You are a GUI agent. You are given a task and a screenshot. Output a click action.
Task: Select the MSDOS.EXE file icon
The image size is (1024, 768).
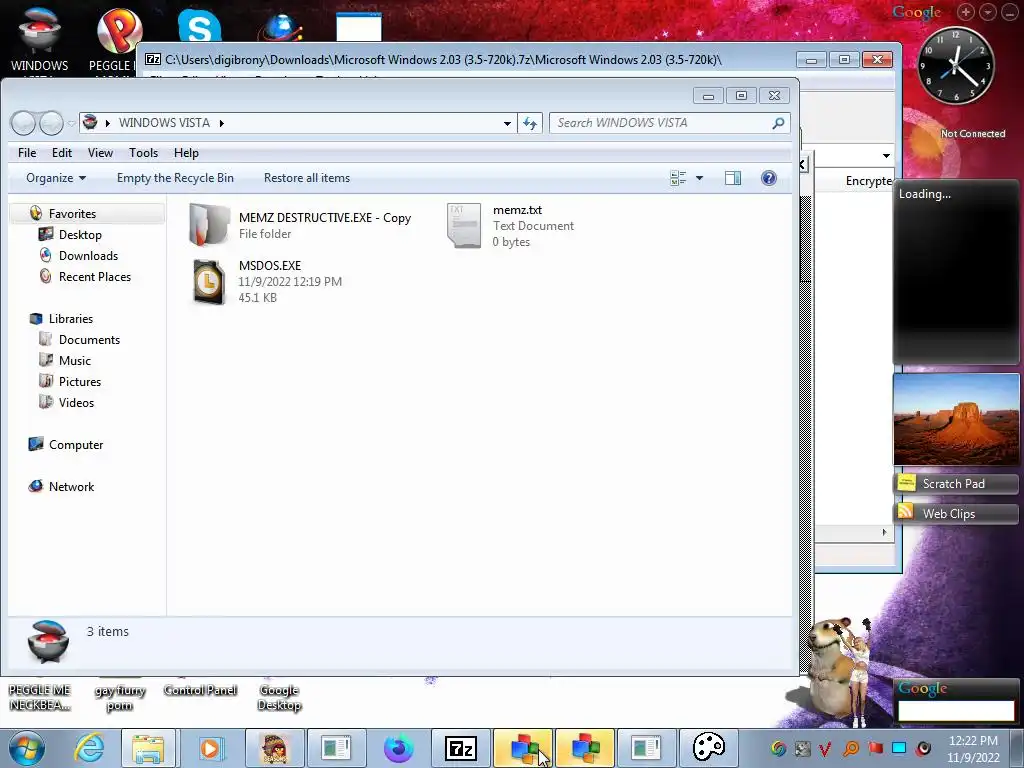(x=209, y=281)
